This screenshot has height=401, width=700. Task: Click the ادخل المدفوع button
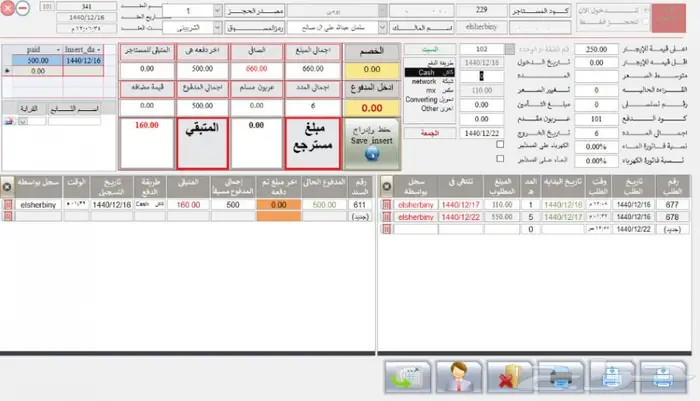tap(372, 88)
